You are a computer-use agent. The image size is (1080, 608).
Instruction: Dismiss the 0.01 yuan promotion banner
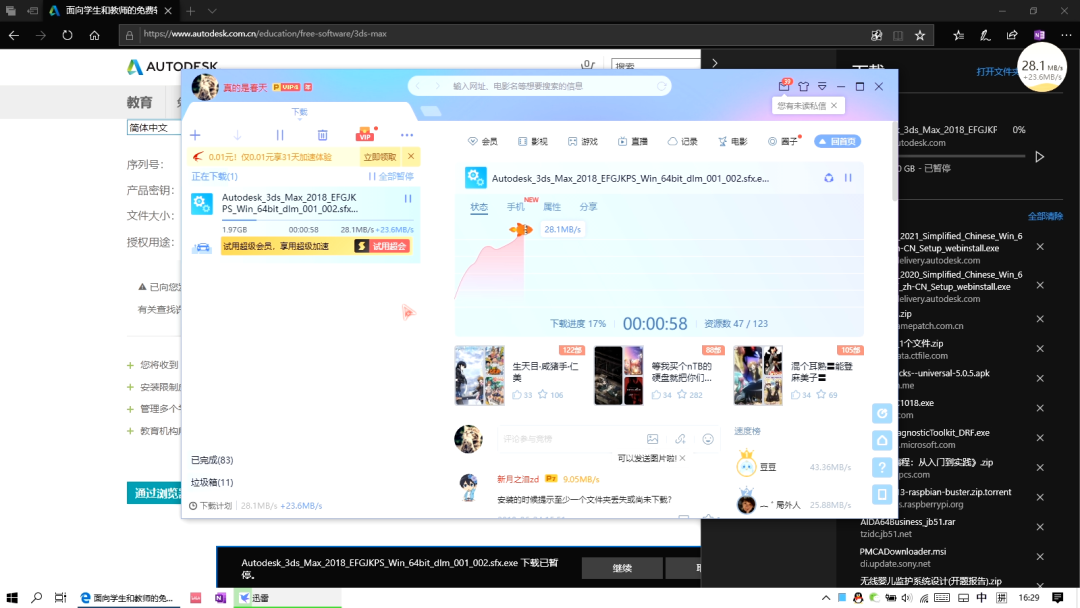(x=411, y=156)
